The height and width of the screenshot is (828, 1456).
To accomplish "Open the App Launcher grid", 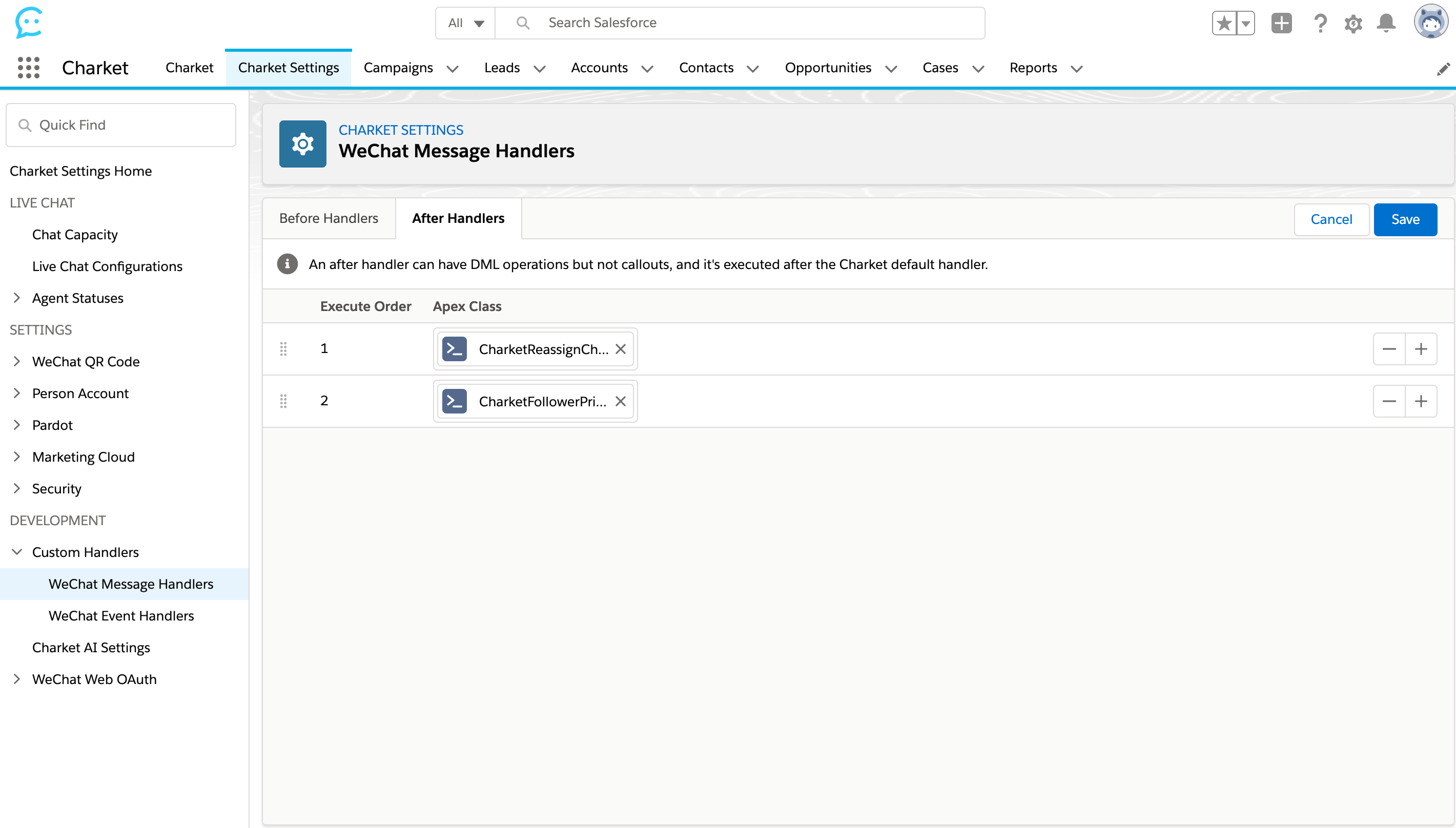I will pyautogui.click(x=28, y=68).
